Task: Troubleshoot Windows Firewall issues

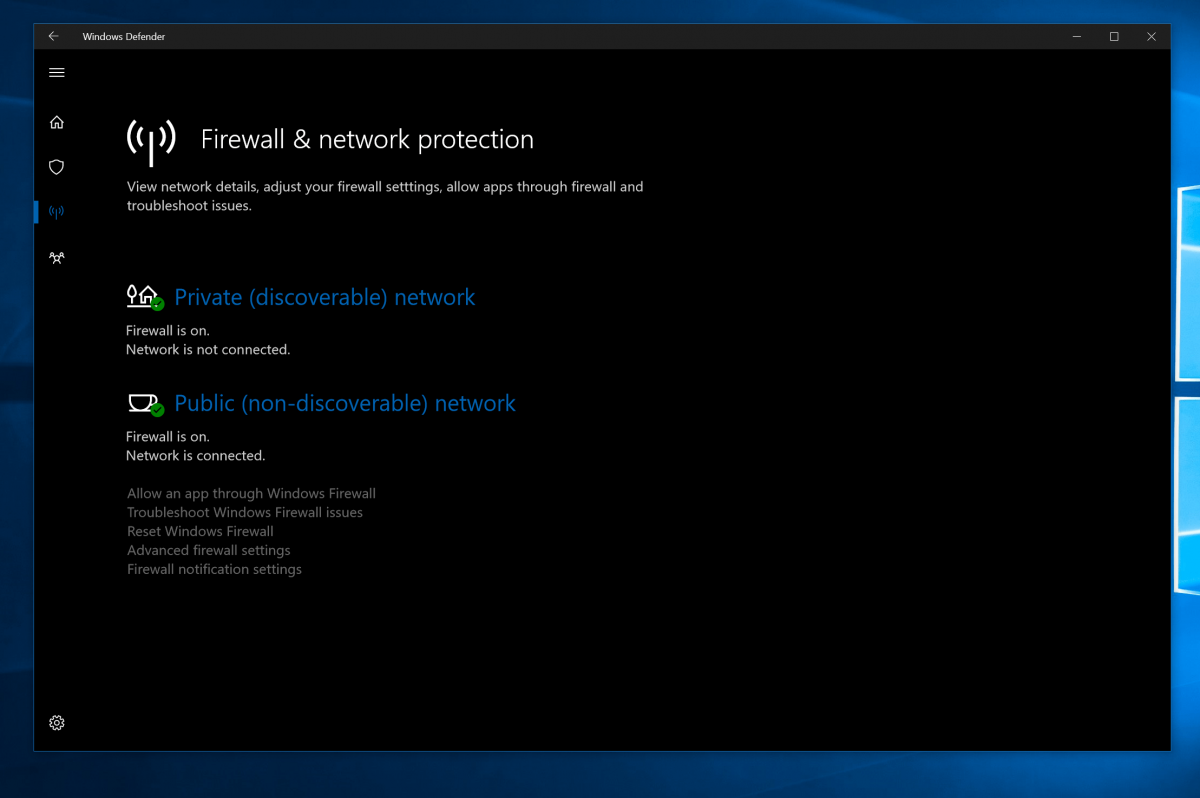Action: tap(244, 512)
